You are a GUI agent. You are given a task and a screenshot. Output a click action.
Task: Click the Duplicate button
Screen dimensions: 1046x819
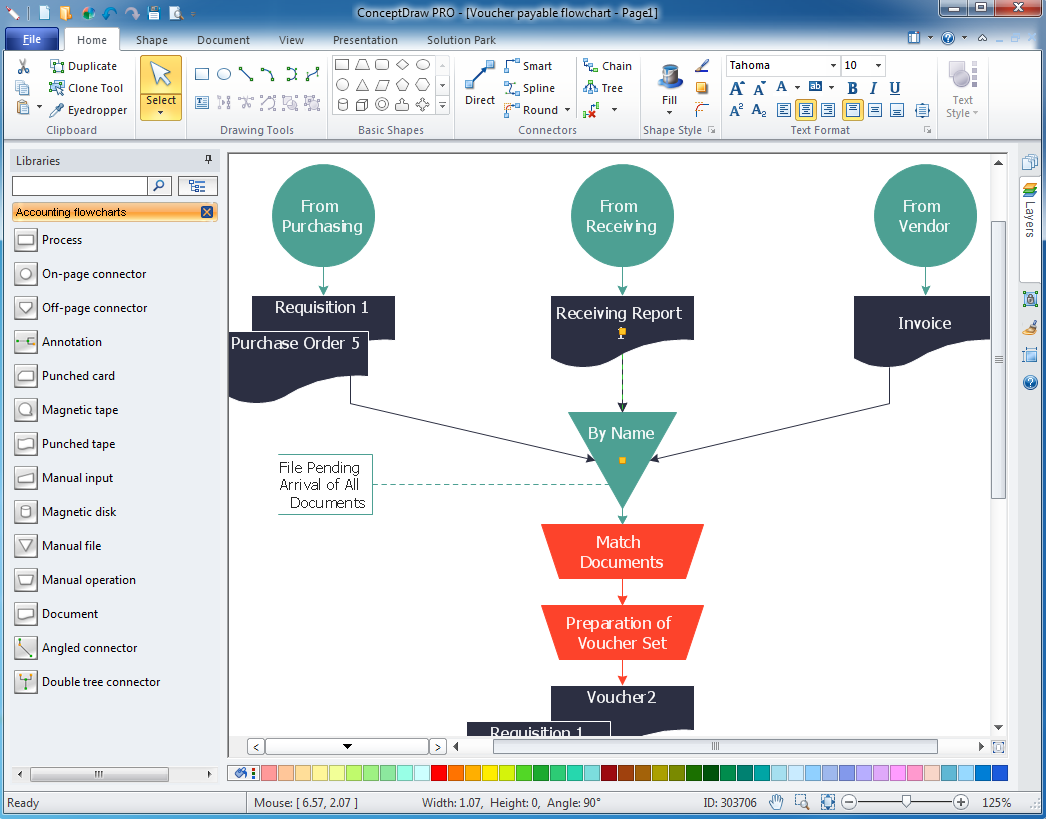[x=82, y=66]
